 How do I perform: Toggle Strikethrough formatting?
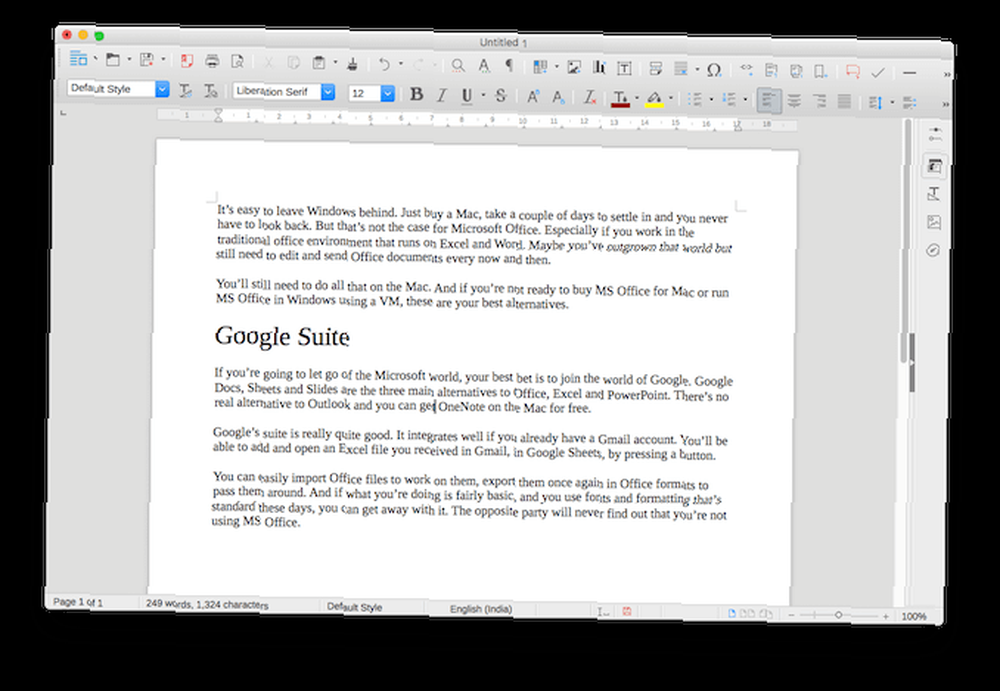tap(501, 96)
